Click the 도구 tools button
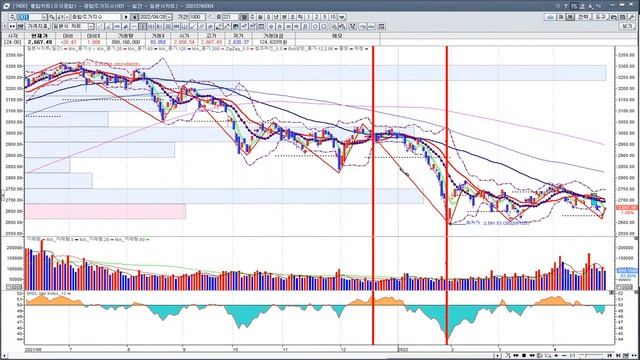 [602, 17]
